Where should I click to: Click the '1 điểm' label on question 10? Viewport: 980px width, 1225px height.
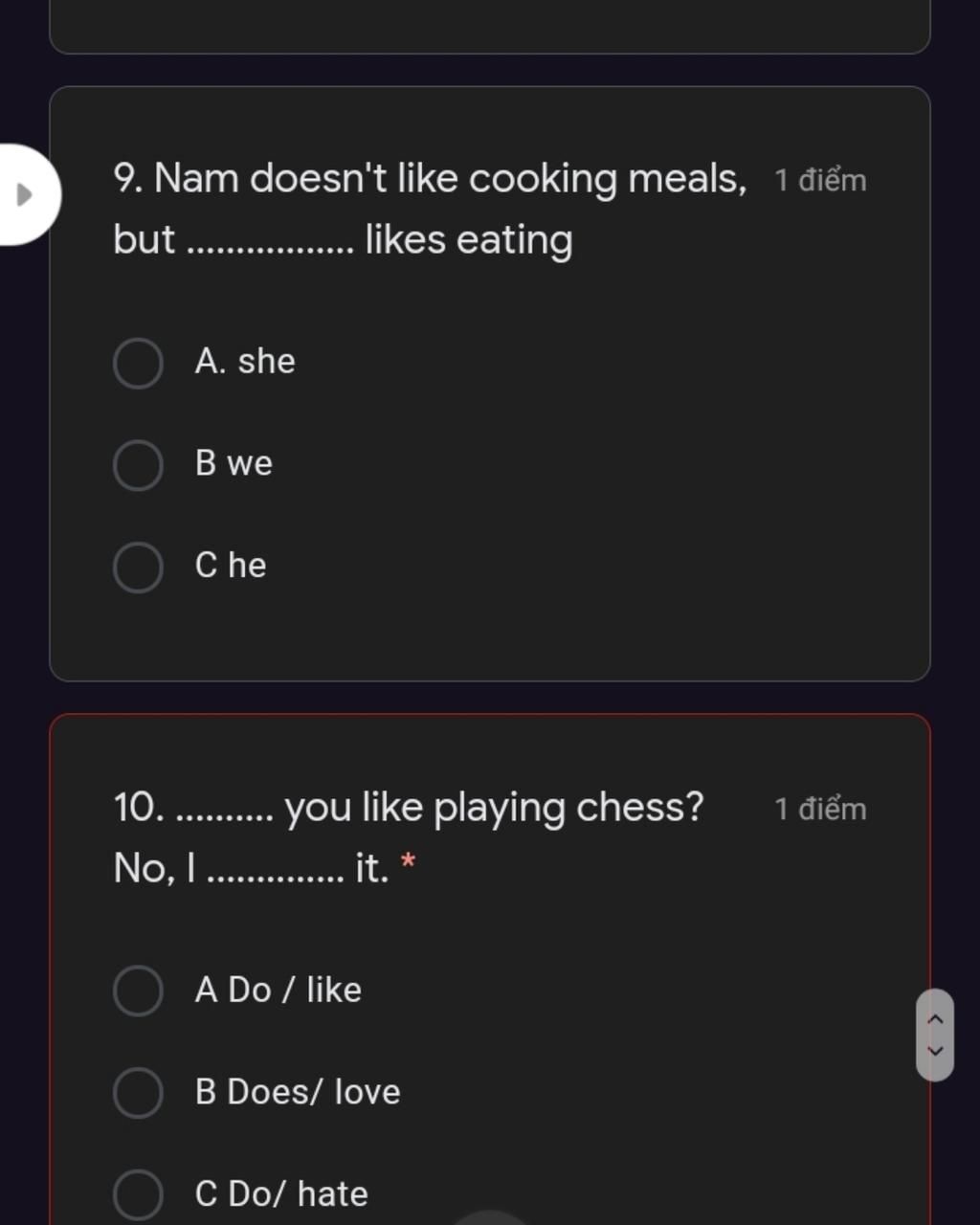tap(820, 809)
